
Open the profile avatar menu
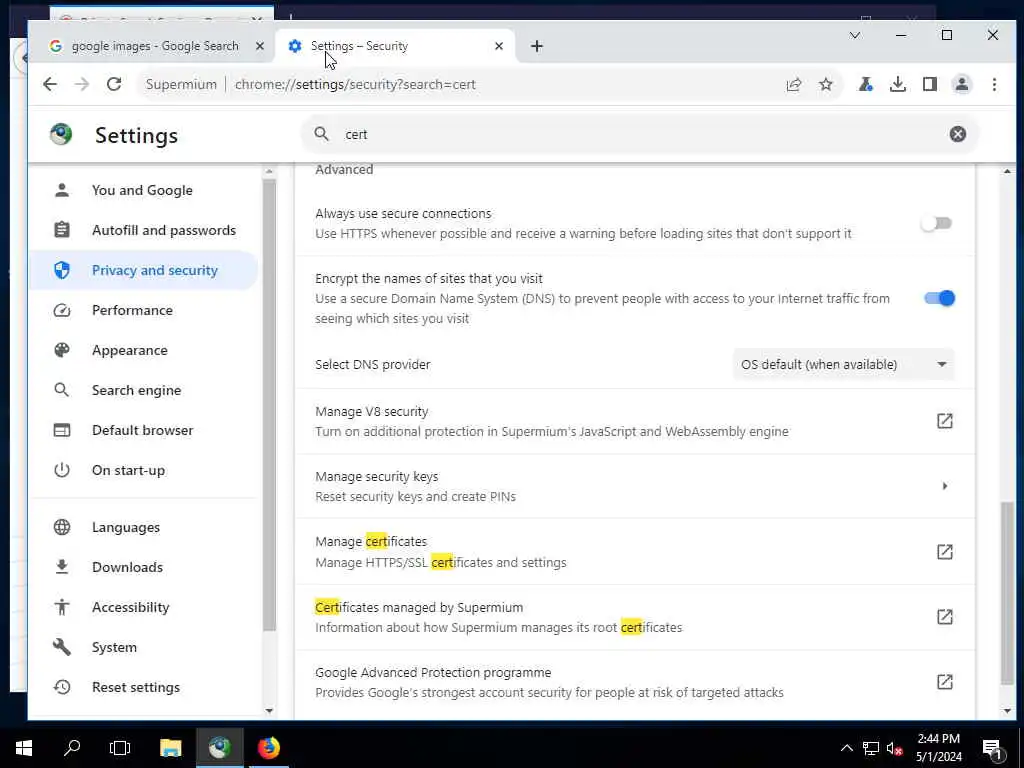click(962, 84)
